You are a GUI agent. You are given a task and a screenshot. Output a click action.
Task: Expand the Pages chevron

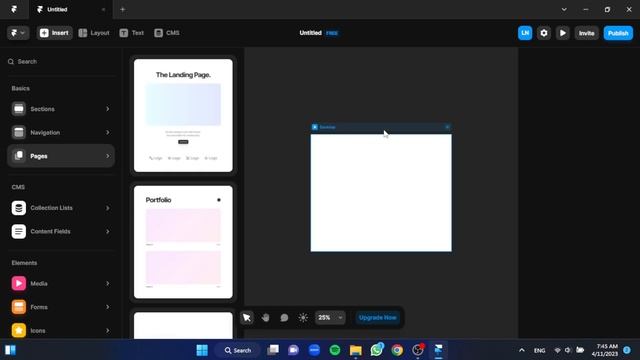[108, 156]
